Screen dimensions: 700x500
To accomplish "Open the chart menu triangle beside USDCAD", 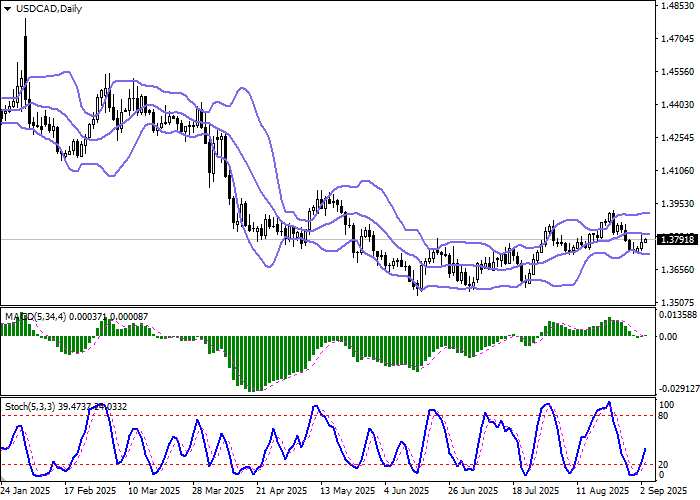I will point(8,9).
